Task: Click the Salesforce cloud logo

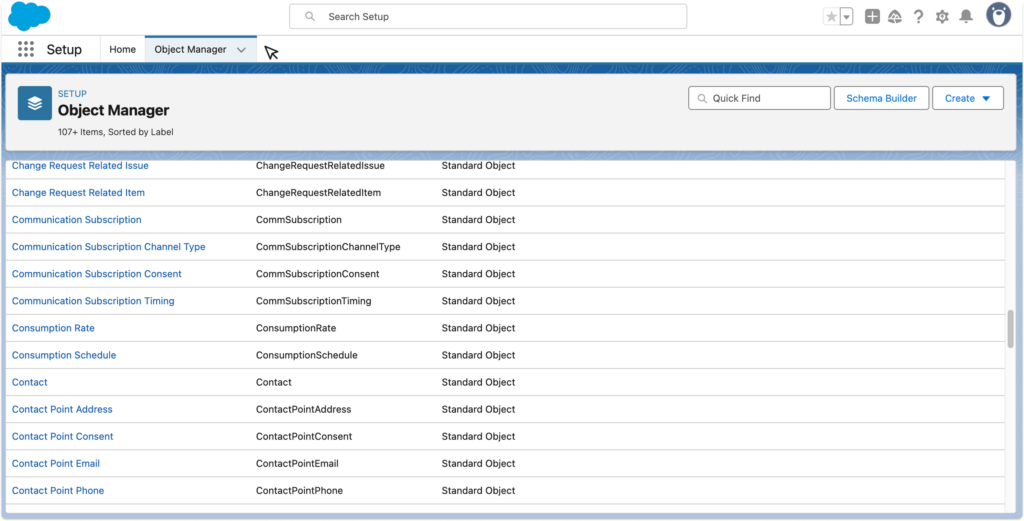Action: tap(28, 16)
